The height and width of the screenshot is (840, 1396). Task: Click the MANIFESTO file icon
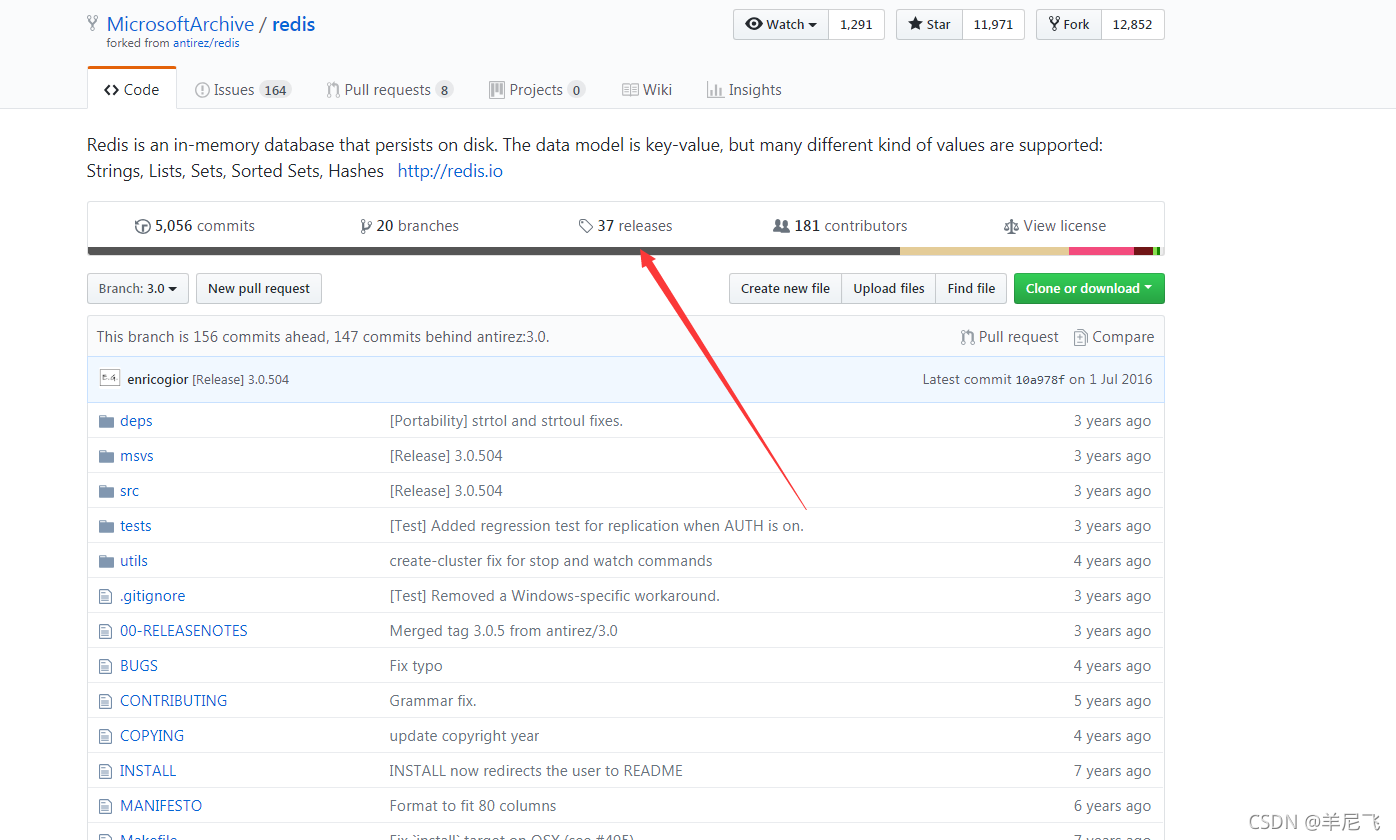[x=106, y=806]
